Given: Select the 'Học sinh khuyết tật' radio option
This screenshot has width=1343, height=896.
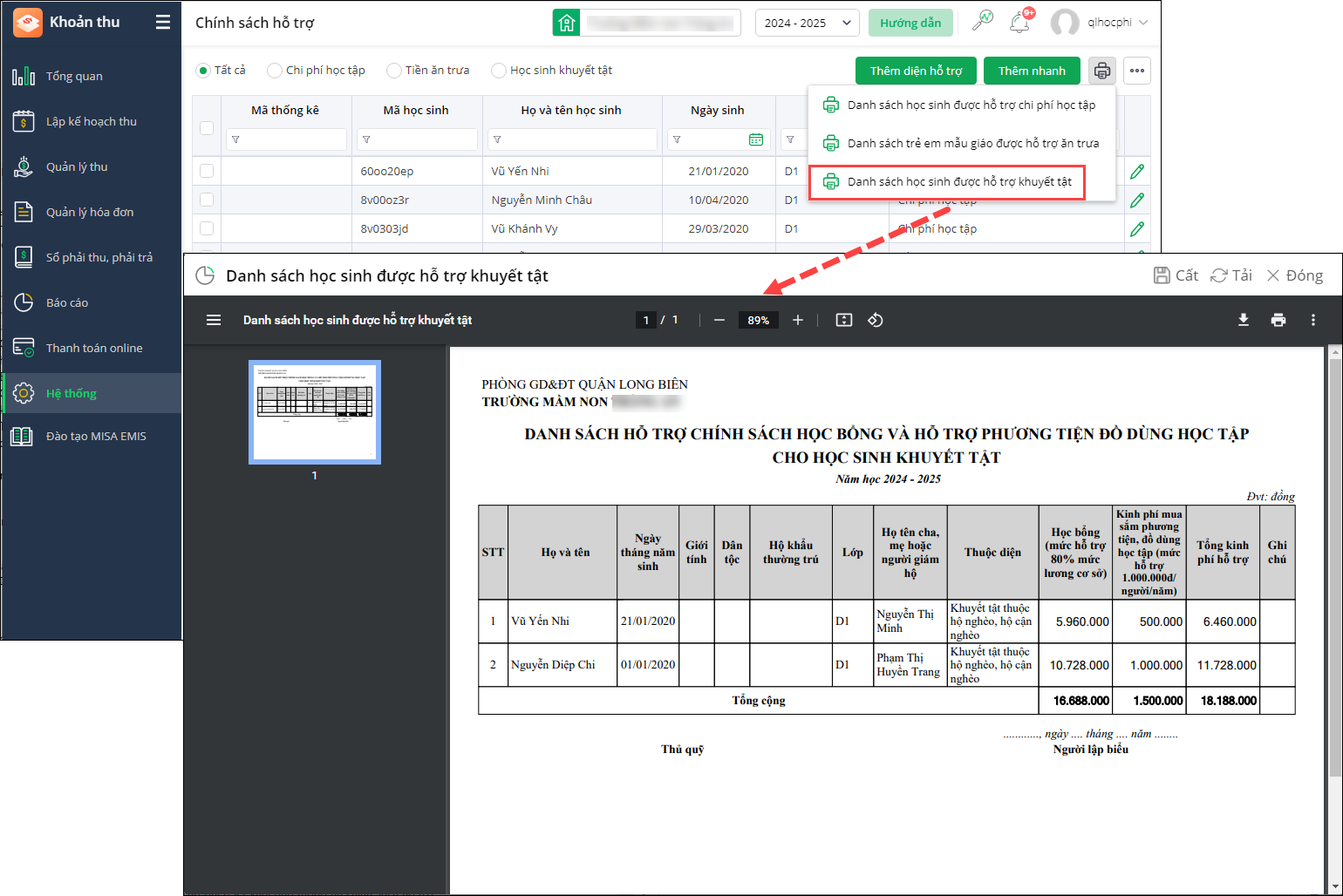Looking at the screenshot, I should point(499,71).
